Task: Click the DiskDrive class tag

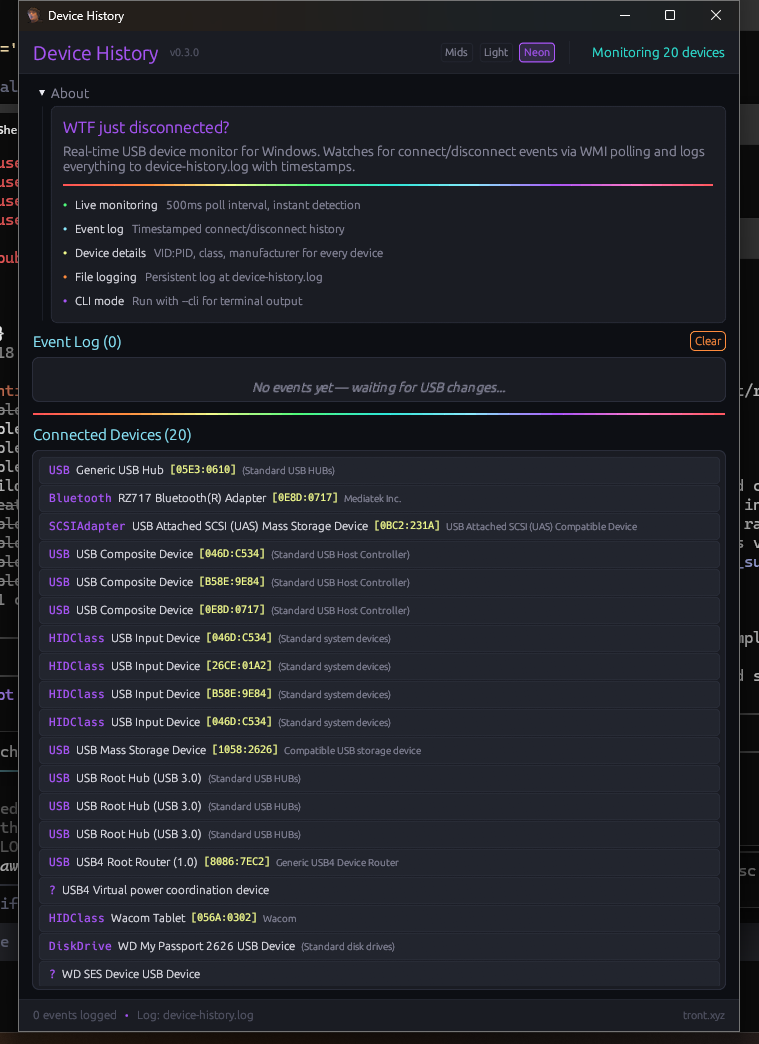Action: point(80,946)
